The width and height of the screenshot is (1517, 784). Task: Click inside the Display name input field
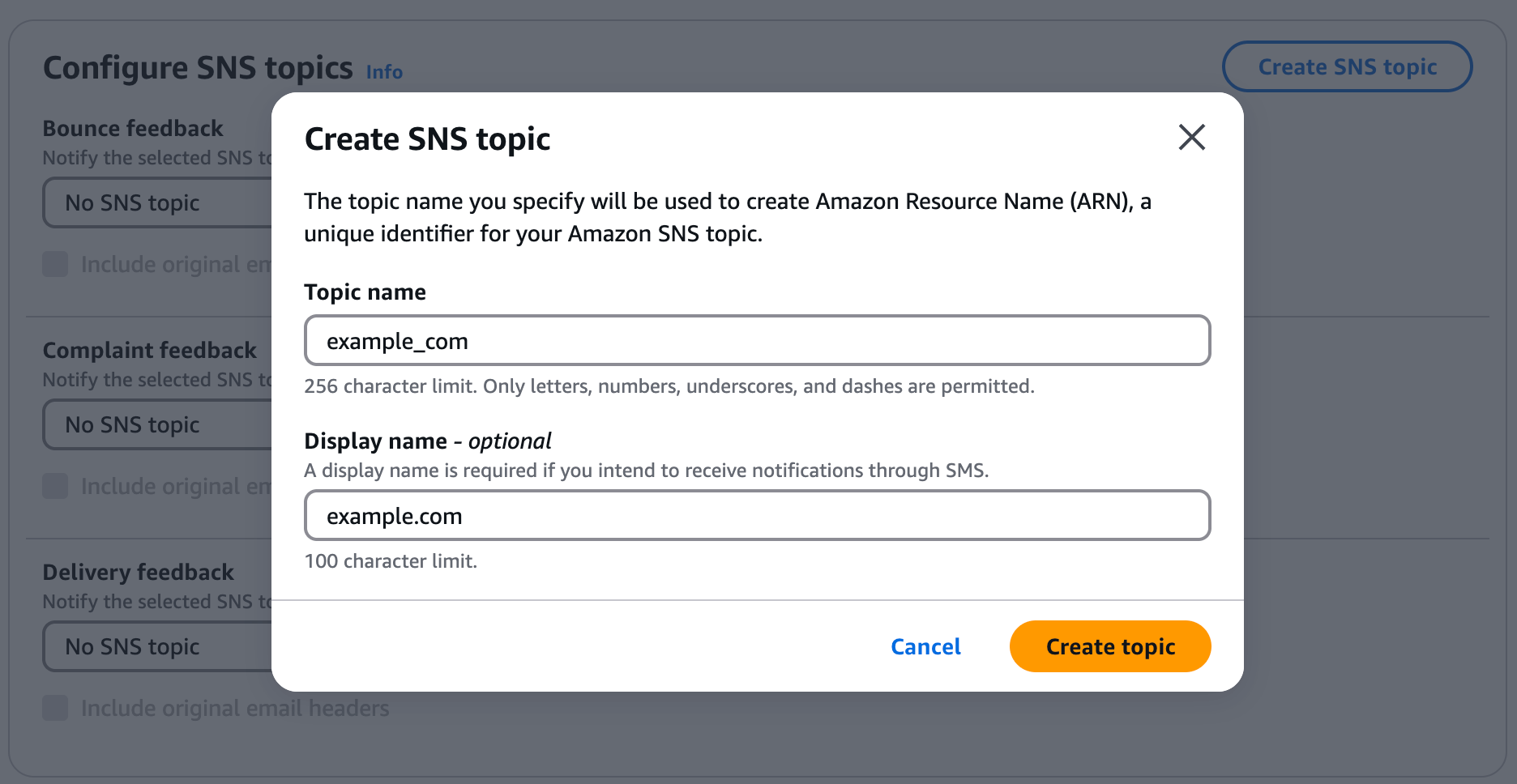click(x=757, y=515)
